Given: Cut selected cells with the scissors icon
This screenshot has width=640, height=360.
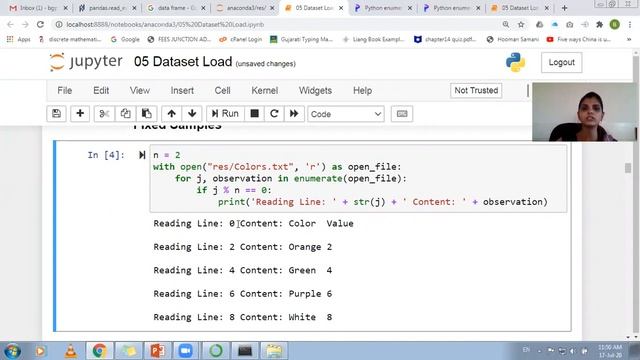Looking at the screenshot, I should point(104,114).
